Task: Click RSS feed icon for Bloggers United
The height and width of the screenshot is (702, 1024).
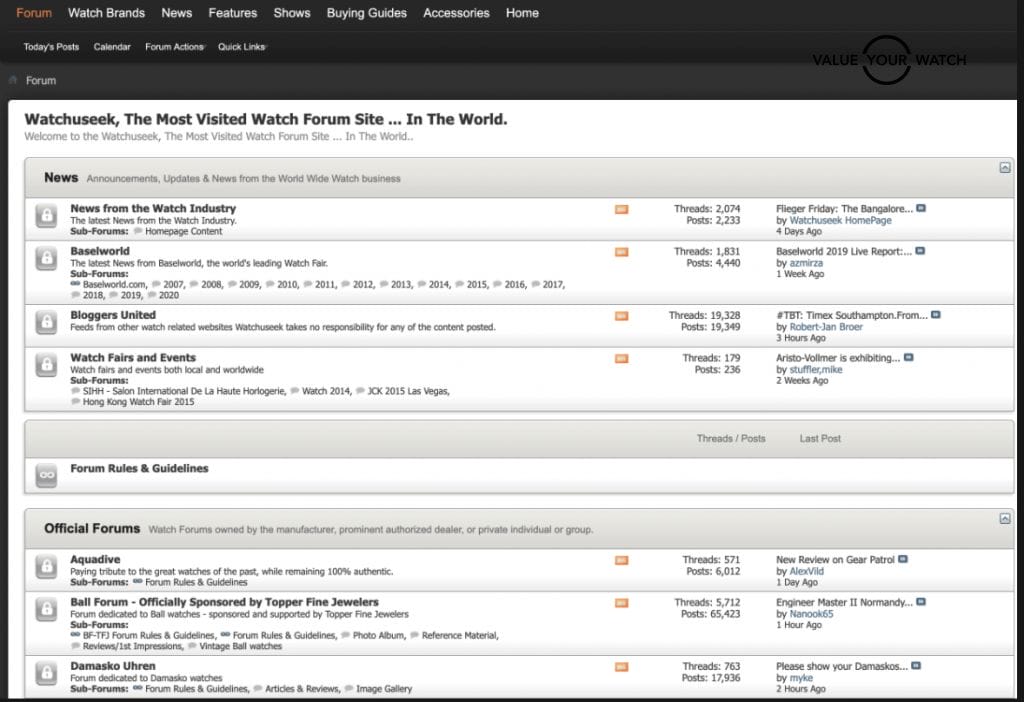Action: [621, 316]
